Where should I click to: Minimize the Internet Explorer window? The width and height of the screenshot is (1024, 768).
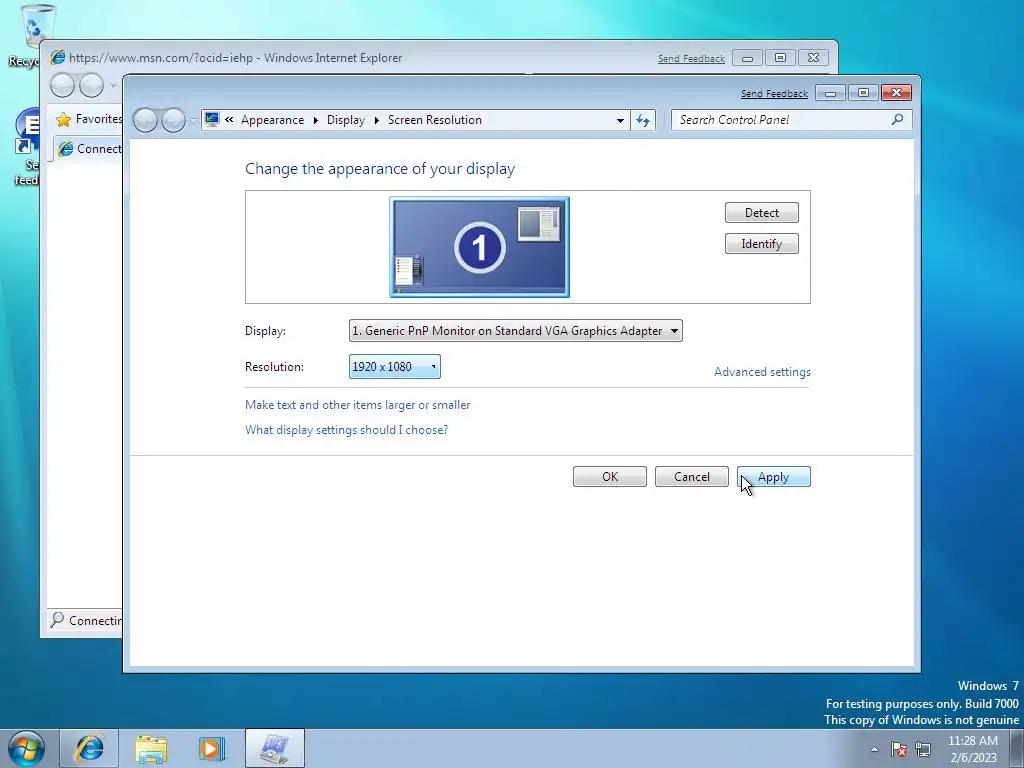pos(747,58)
